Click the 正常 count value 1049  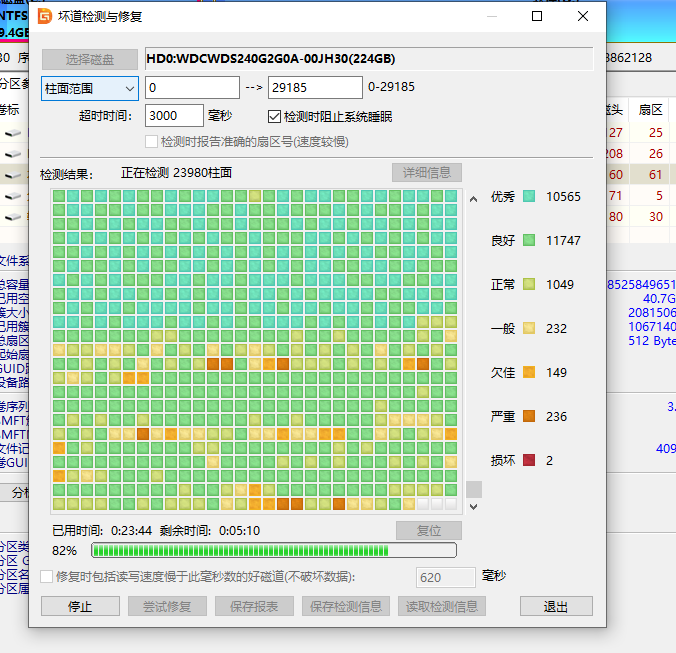pyautogui.click(x=560, y=284)
